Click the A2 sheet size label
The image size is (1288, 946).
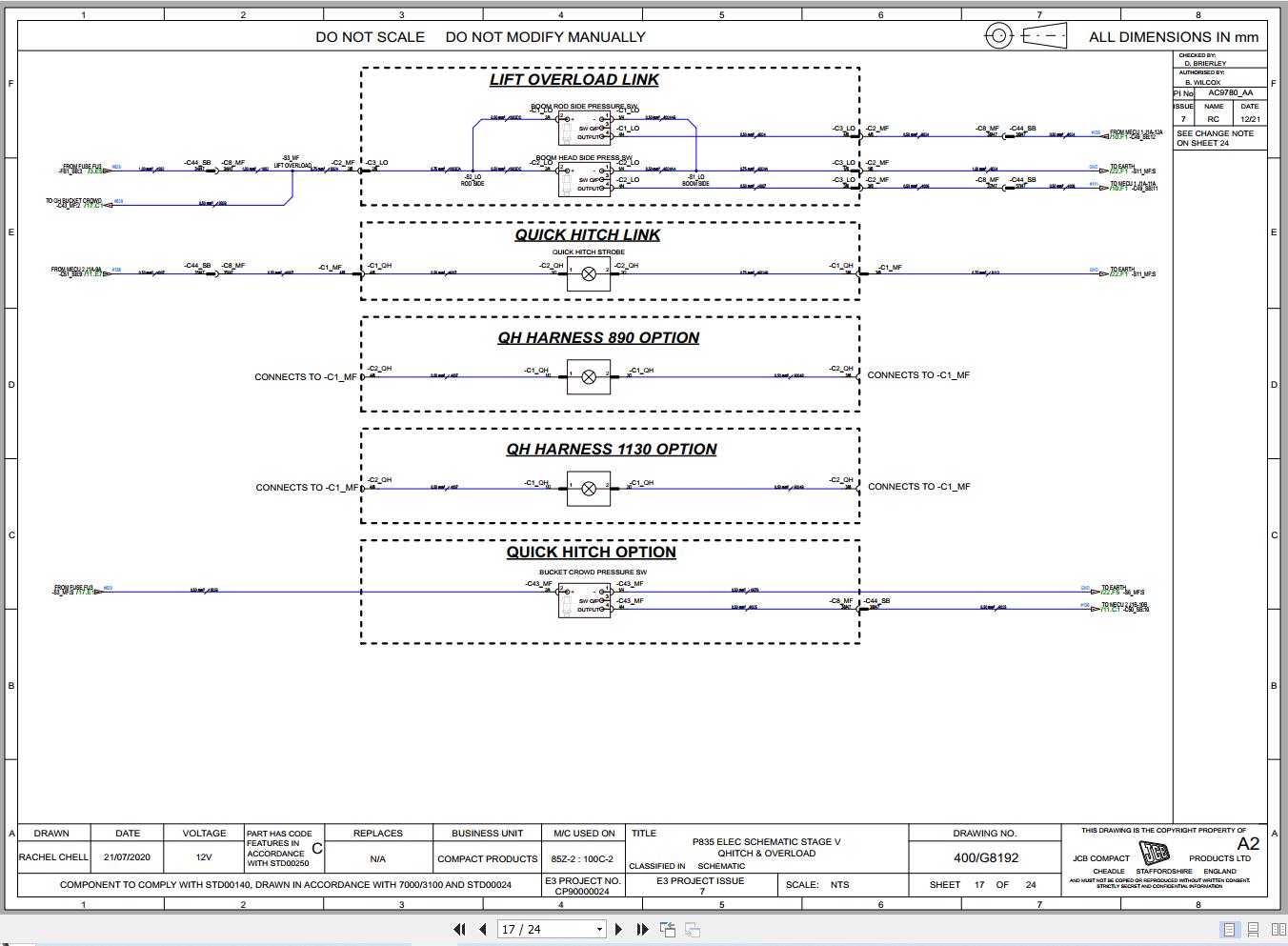click(x=1248, y=844)
